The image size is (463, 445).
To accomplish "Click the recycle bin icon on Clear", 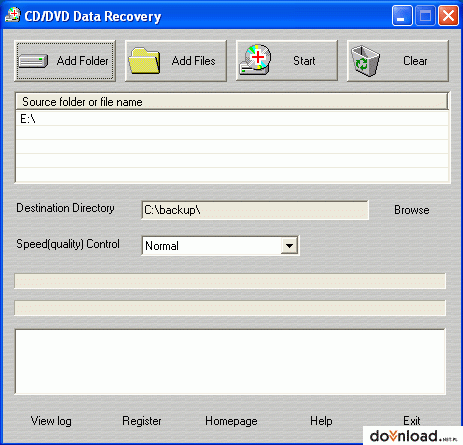I will [365, 61].
